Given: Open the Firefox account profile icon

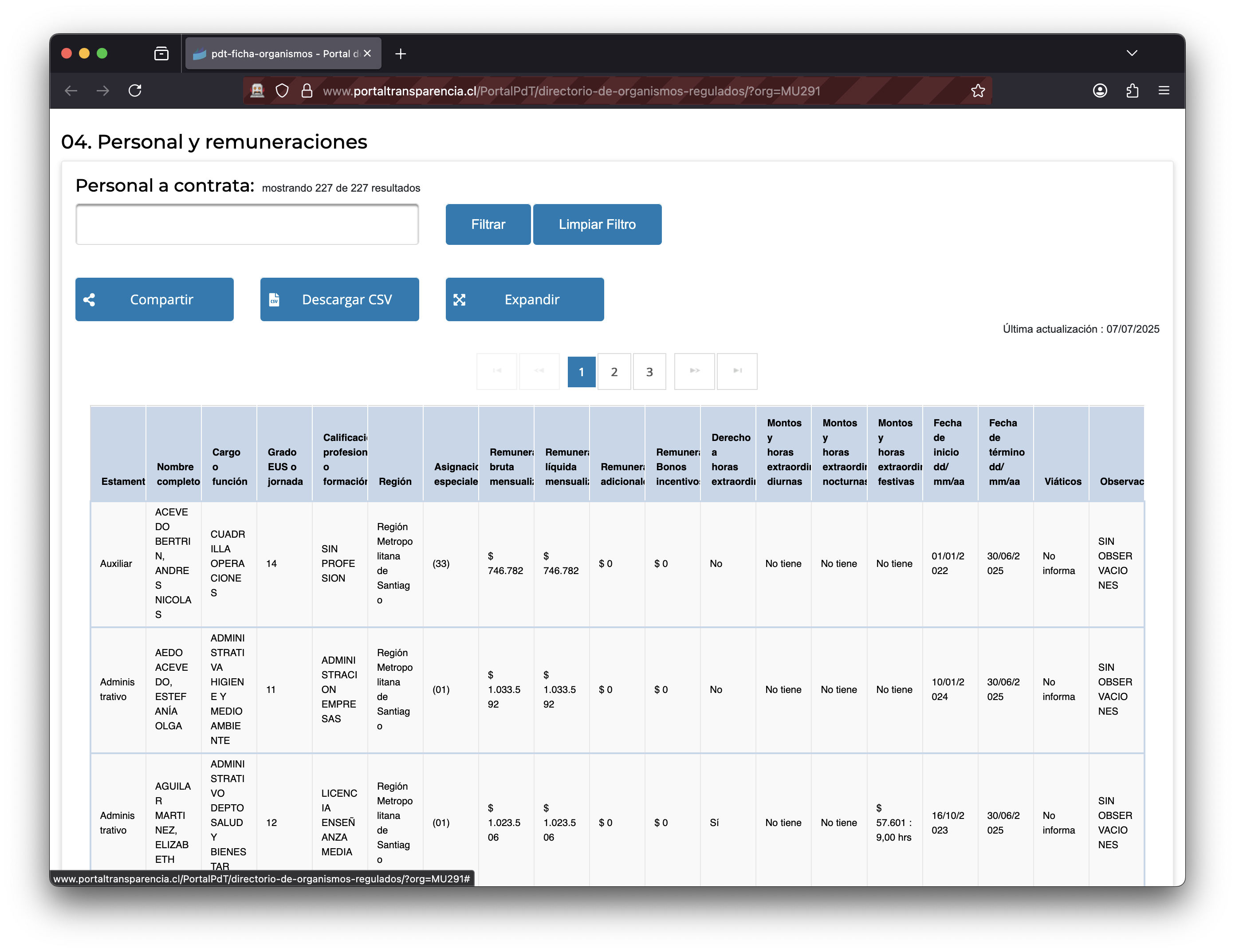Looking at the screenshot, I should tap(1100, 90).
